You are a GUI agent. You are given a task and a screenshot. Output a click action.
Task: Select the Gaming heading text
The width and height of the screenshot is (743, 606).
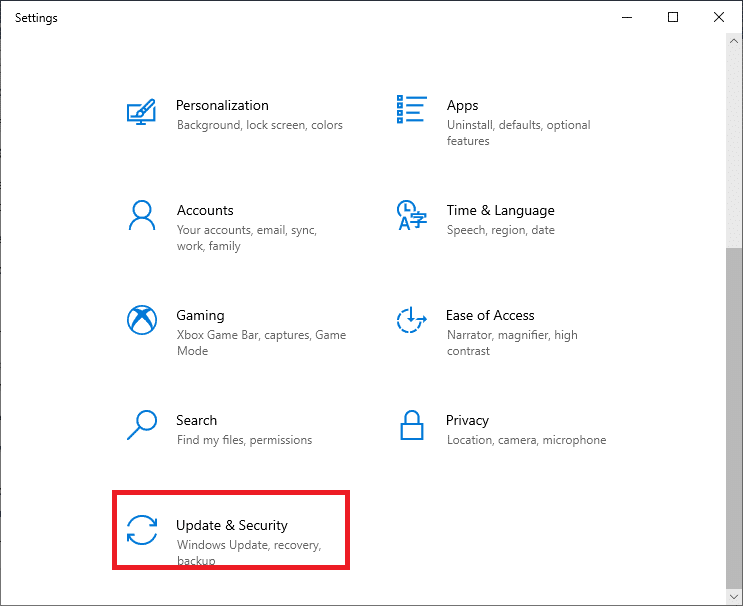(x=200, y=315)
